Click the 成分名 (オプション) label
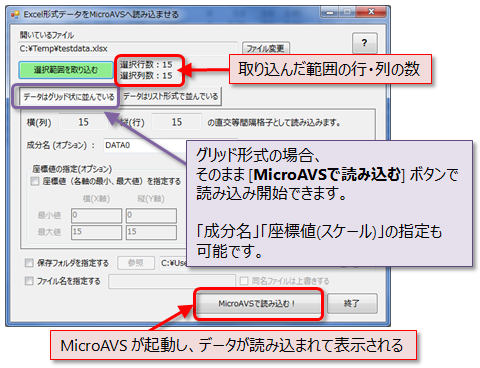Viewport: 480px width, 368px height. tap(60, 145)
